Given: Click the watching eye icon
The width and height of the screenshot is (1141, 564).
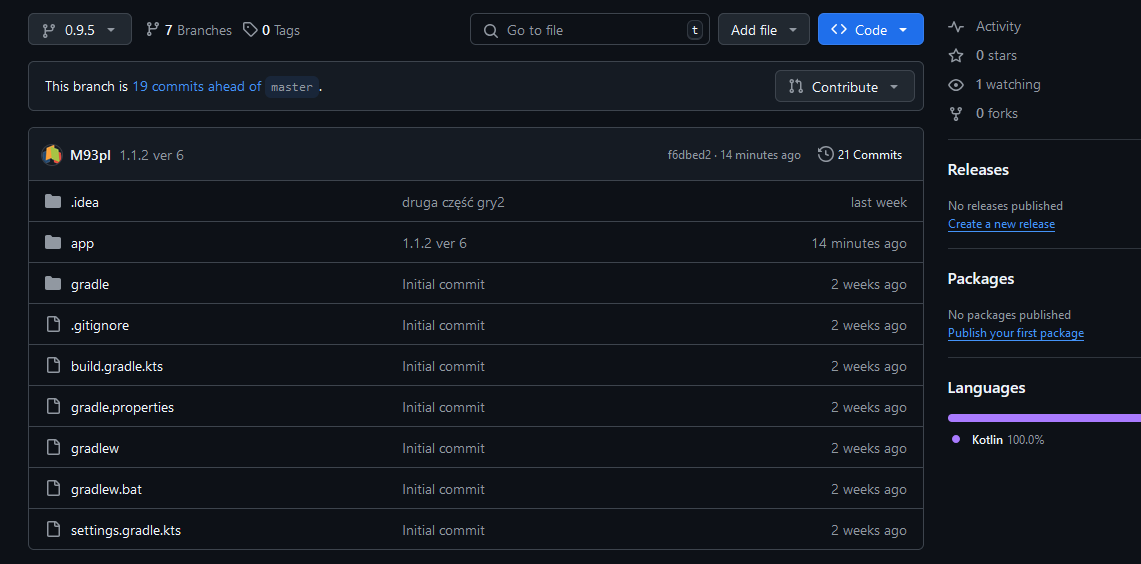Looking at the screenshot, I should (x=956, y=85).
